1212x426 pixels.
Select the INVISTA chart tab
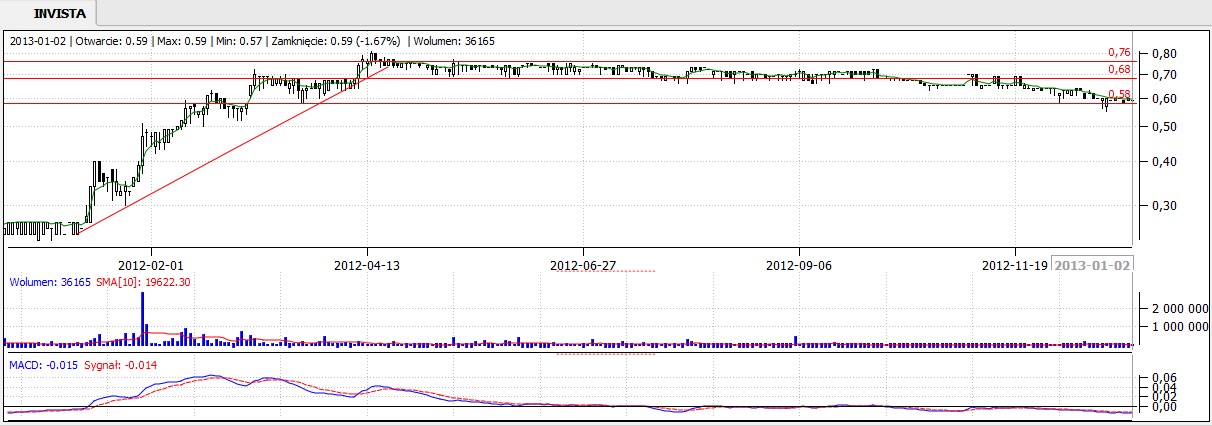tap(49, 13)
